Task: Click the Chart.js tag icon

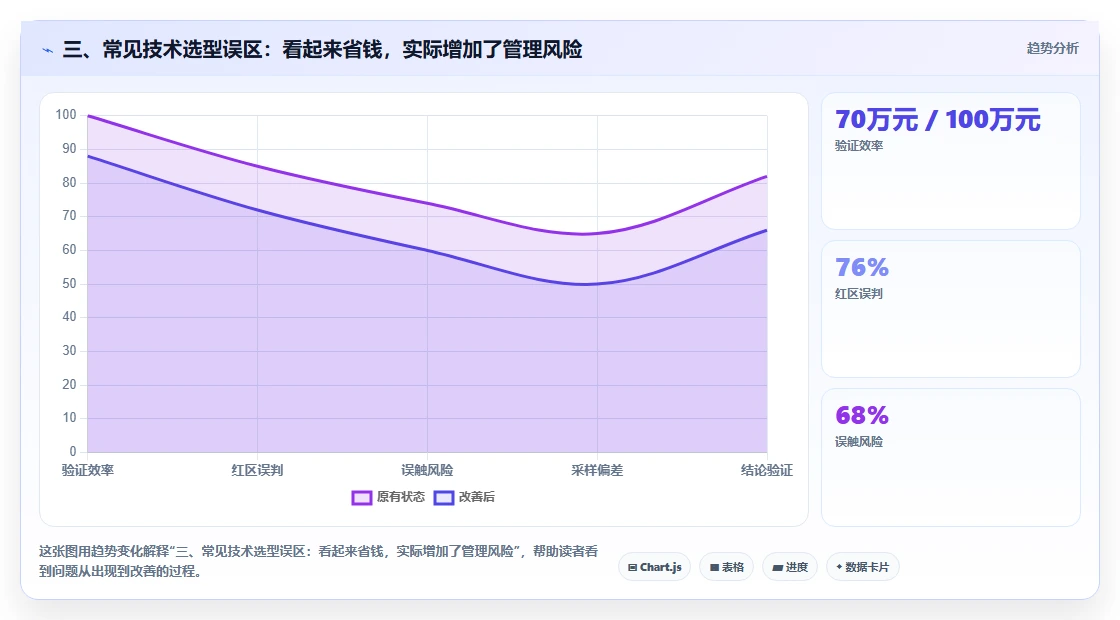Action: click(632, 567)
